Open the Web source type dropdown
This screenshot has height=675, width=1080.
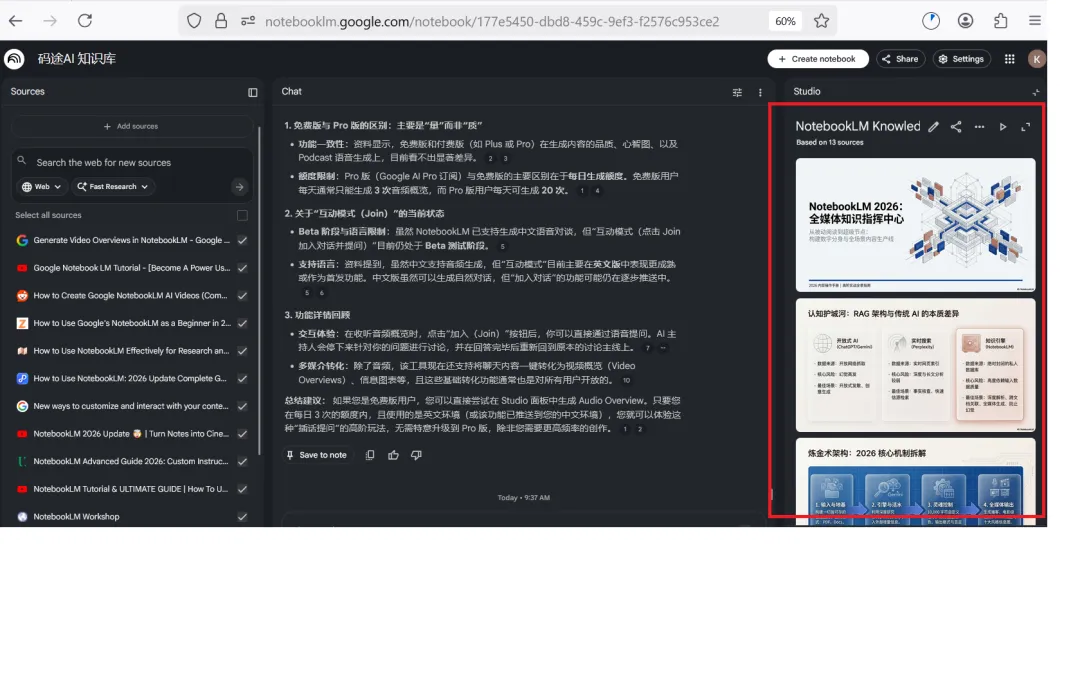point(41,187)
